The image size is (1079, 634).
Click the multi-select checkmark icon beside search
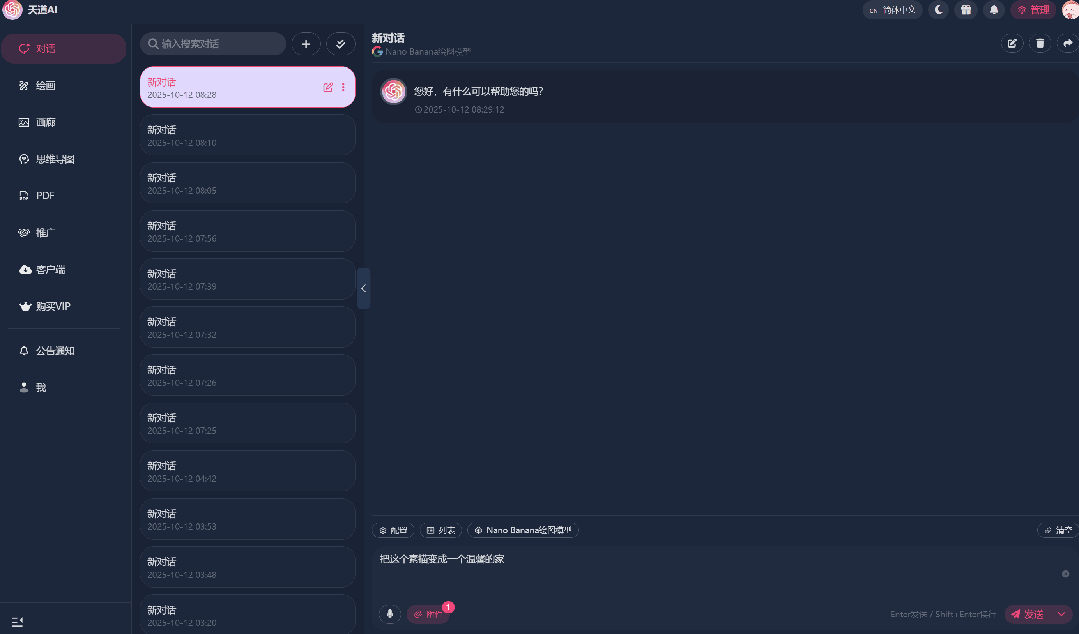[x=341, y=44]
